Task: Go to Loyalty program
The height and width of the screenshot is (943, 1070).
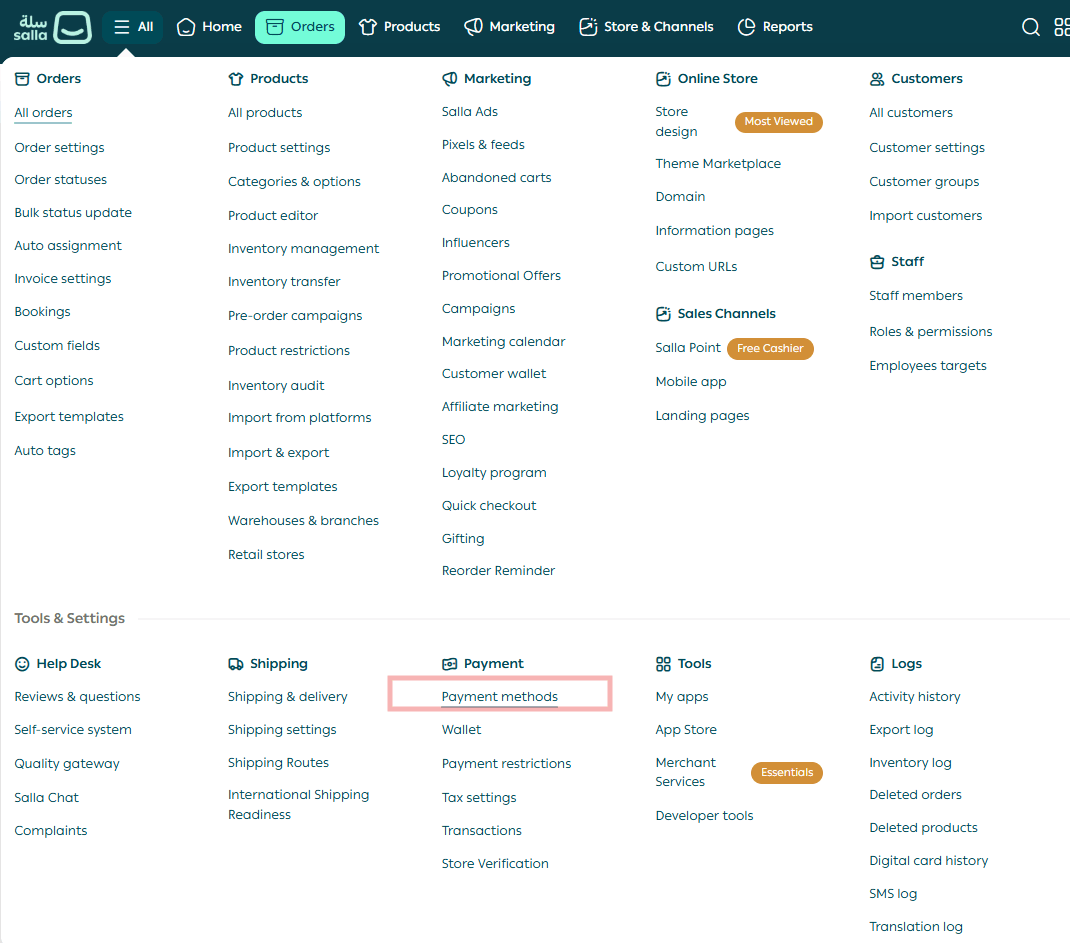Action: coord(494,472)
